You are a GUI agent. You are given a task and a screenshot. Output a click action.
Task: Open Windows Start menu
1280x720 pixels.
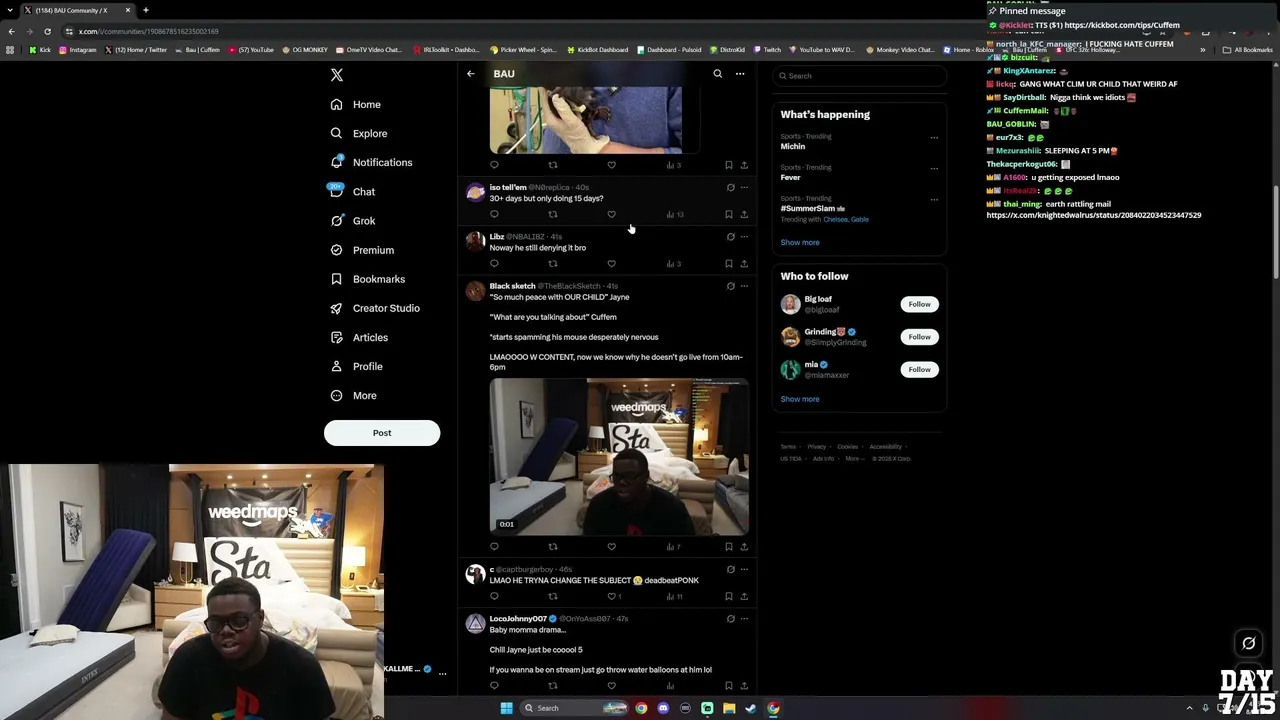(506, 708)
